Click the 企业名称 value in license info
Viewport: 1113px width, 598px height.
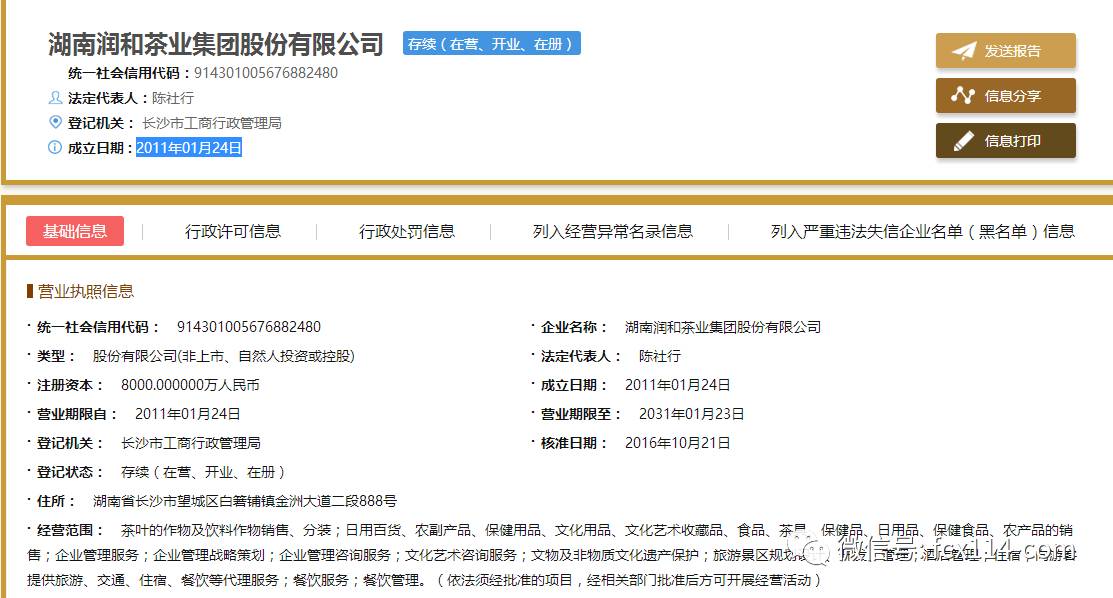(723, 327)
